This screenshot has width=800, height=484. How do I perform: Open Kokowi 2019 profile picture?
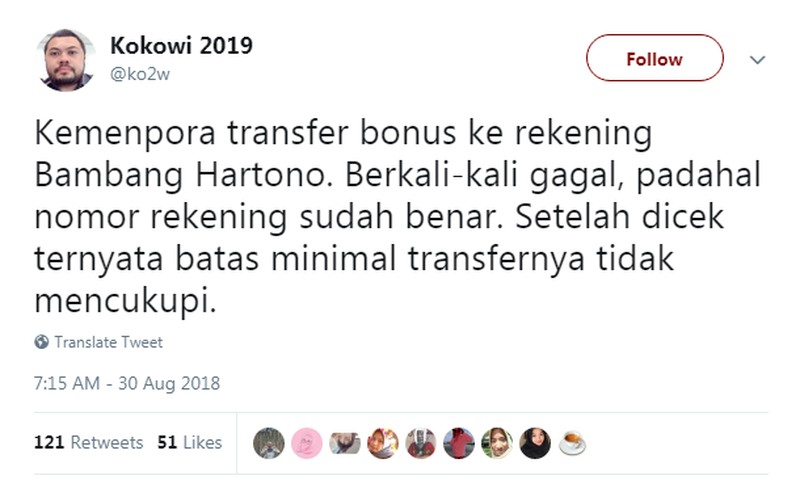pos(65,60)
